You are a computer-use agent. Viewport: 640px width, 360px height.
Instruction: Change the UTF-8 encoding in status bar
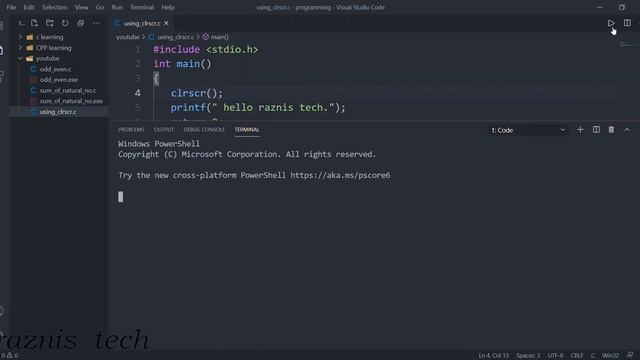555,355
